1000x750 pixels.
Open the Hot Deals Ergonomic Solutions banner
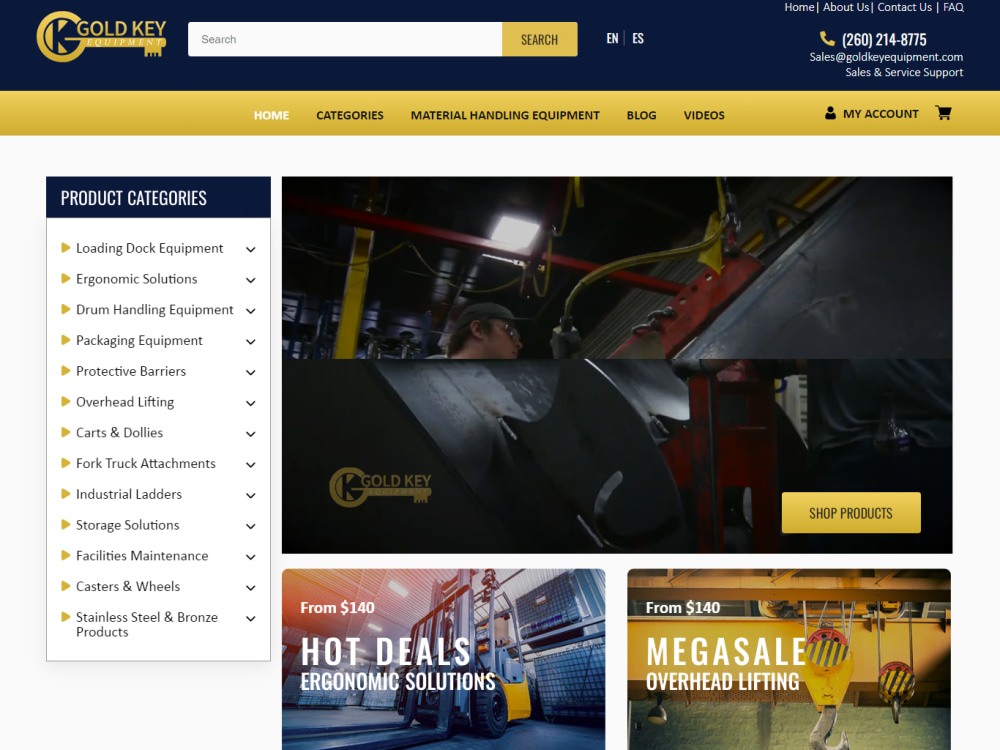click(443, 659)
